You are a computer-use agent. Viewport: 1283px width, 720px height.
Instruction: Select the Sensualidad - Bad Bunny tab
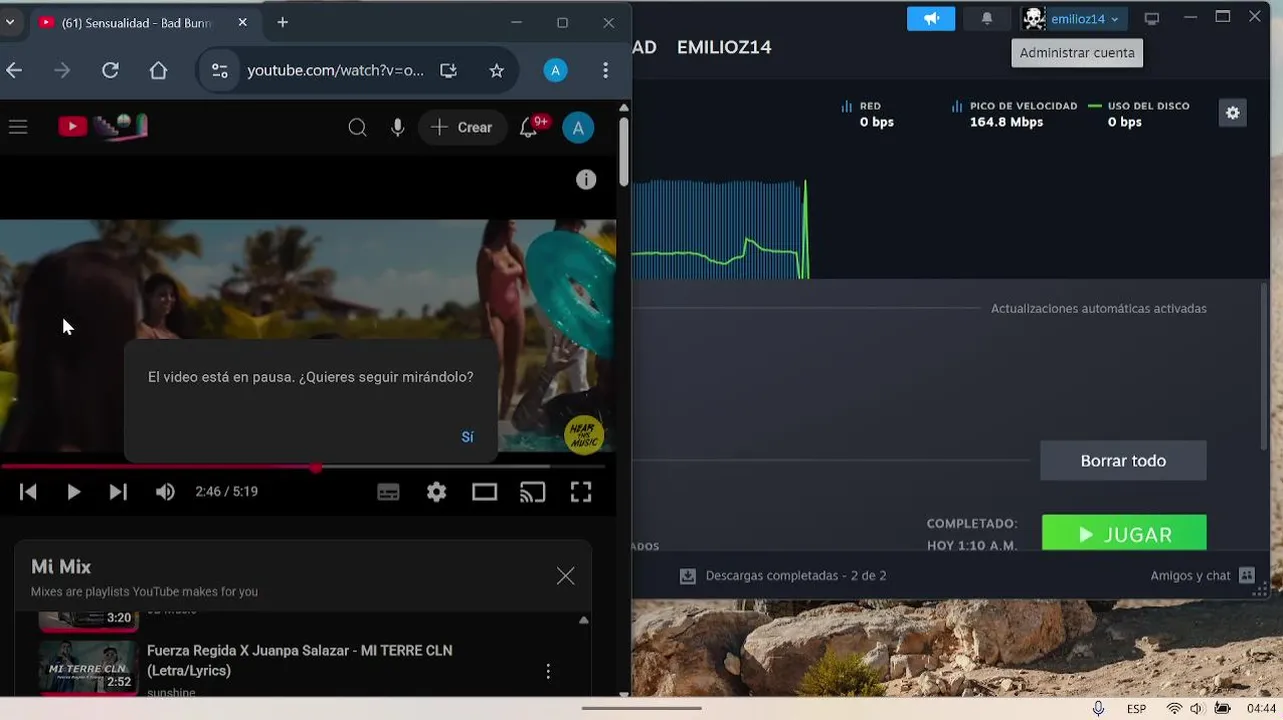[x=135, y=22]
